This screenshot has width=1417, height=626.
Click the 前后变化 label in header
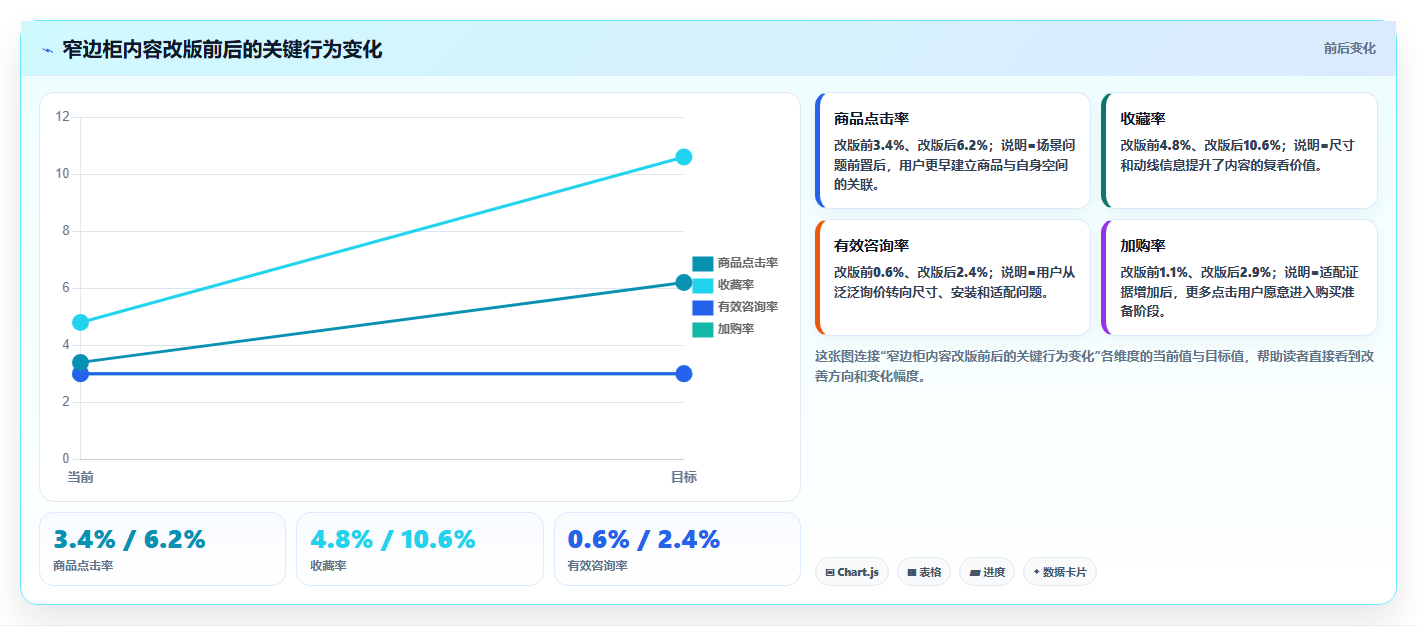click(x=1349, y=48)
